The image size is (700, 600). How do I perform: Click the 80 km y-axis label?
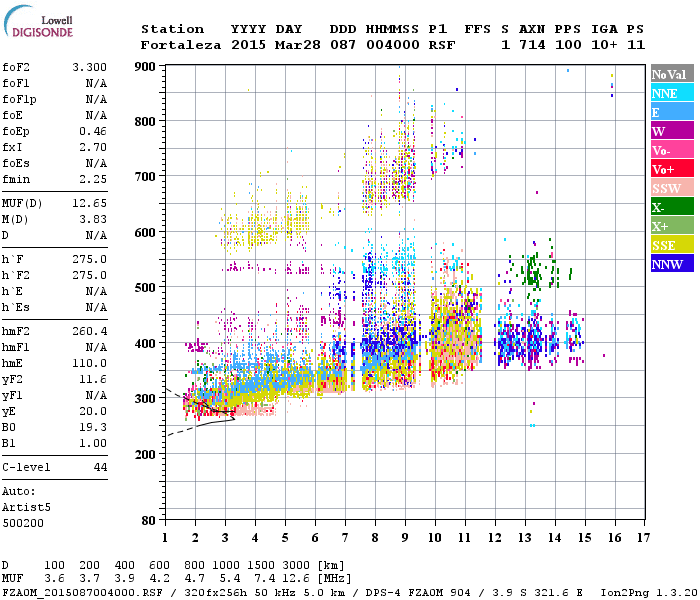click(149, 521)
